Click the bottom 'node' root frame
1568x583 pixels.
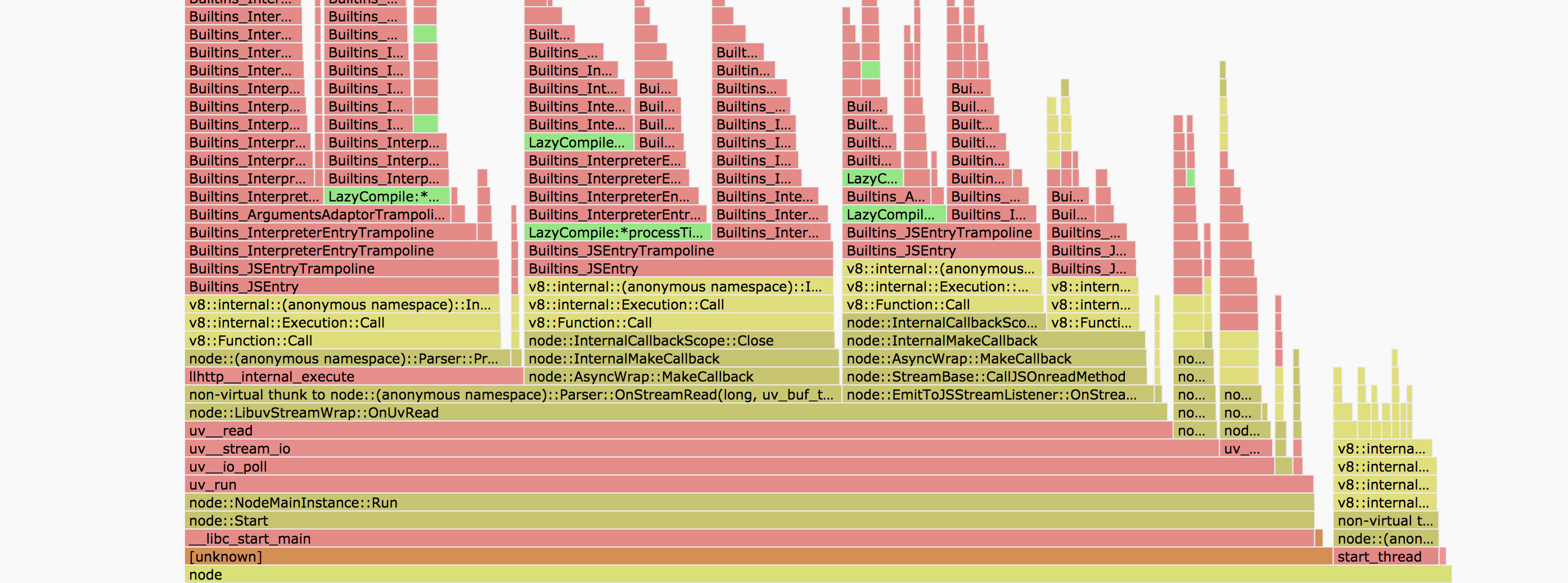click(x=818, y=575)
